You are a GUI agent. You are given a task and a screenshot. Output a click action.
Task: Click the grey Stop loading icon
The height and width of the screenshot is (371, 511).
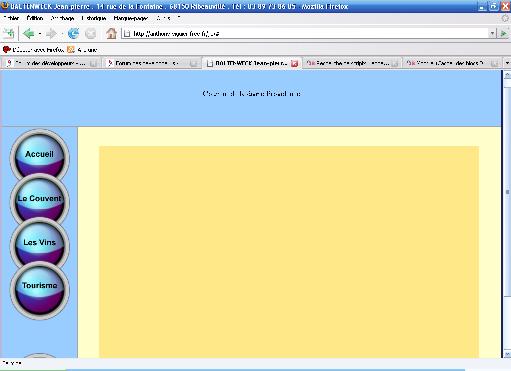(90, 33)
